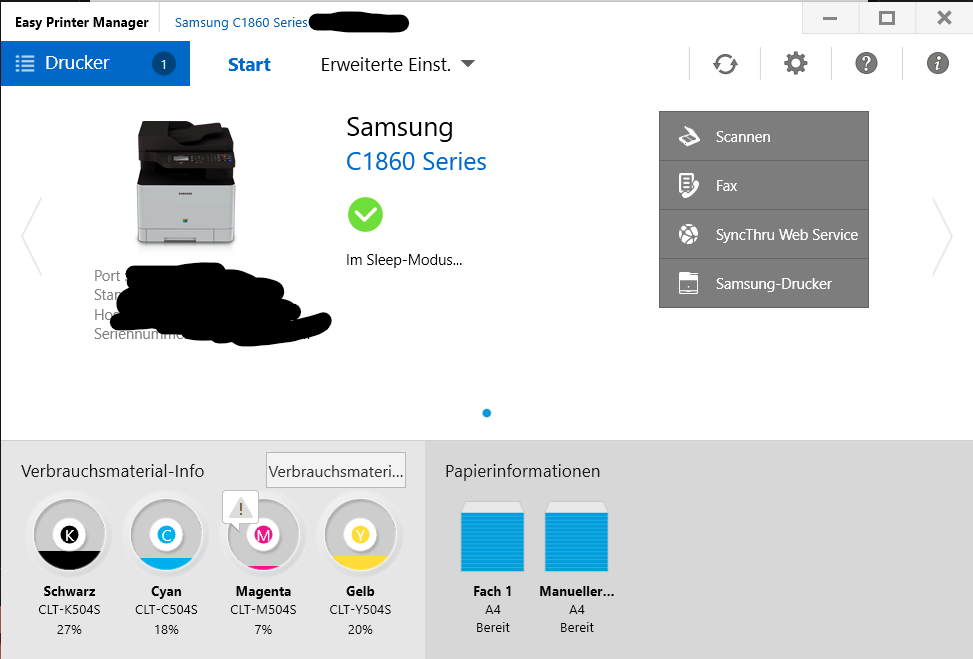Click the 7% magenta toner value
This screenshot has height=659, width=973.
[263, 629]
